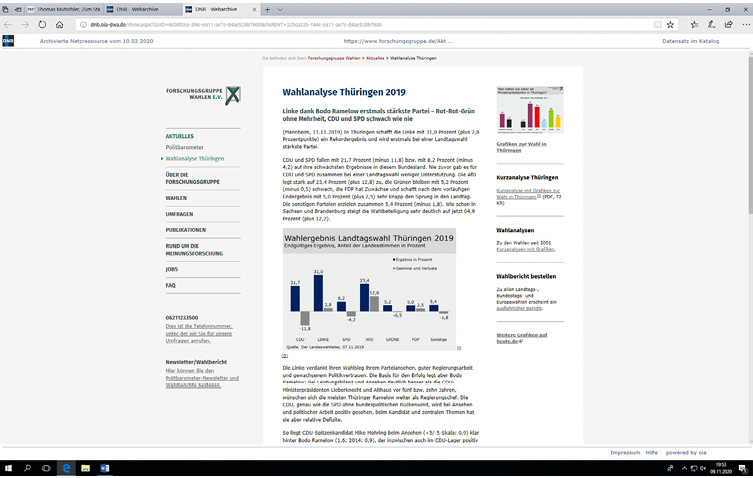Image resolution: width=753 pixels, height=478 pixels.
Task: Open File Explorer from the taskbar
Action: coord(85,468)
